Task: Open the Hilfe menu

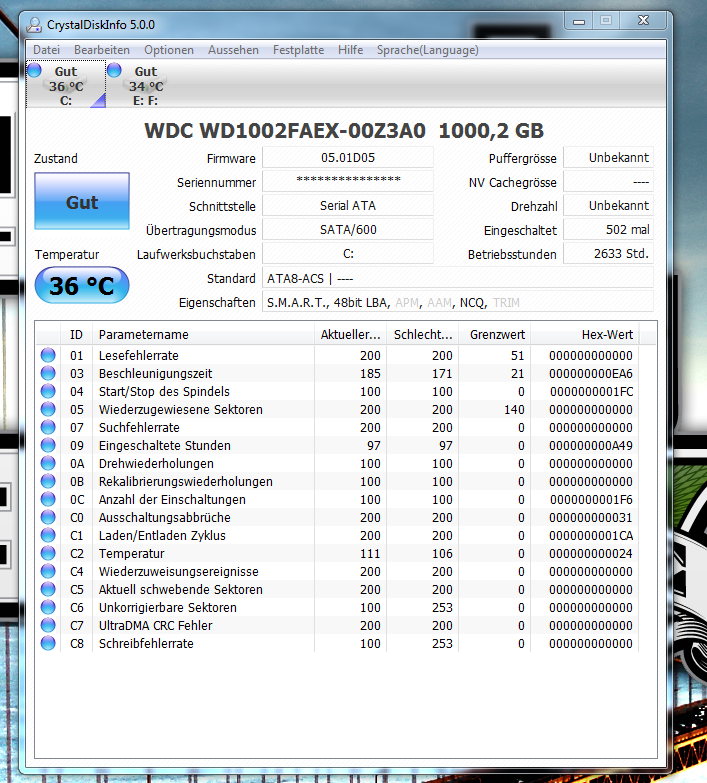Action: point(351,50)
